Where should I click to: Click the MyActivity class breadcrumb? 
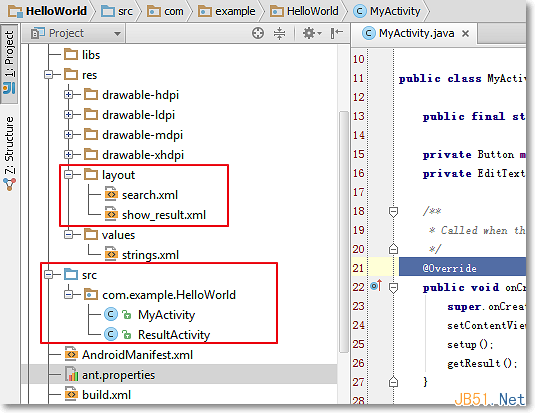point(387,11)
